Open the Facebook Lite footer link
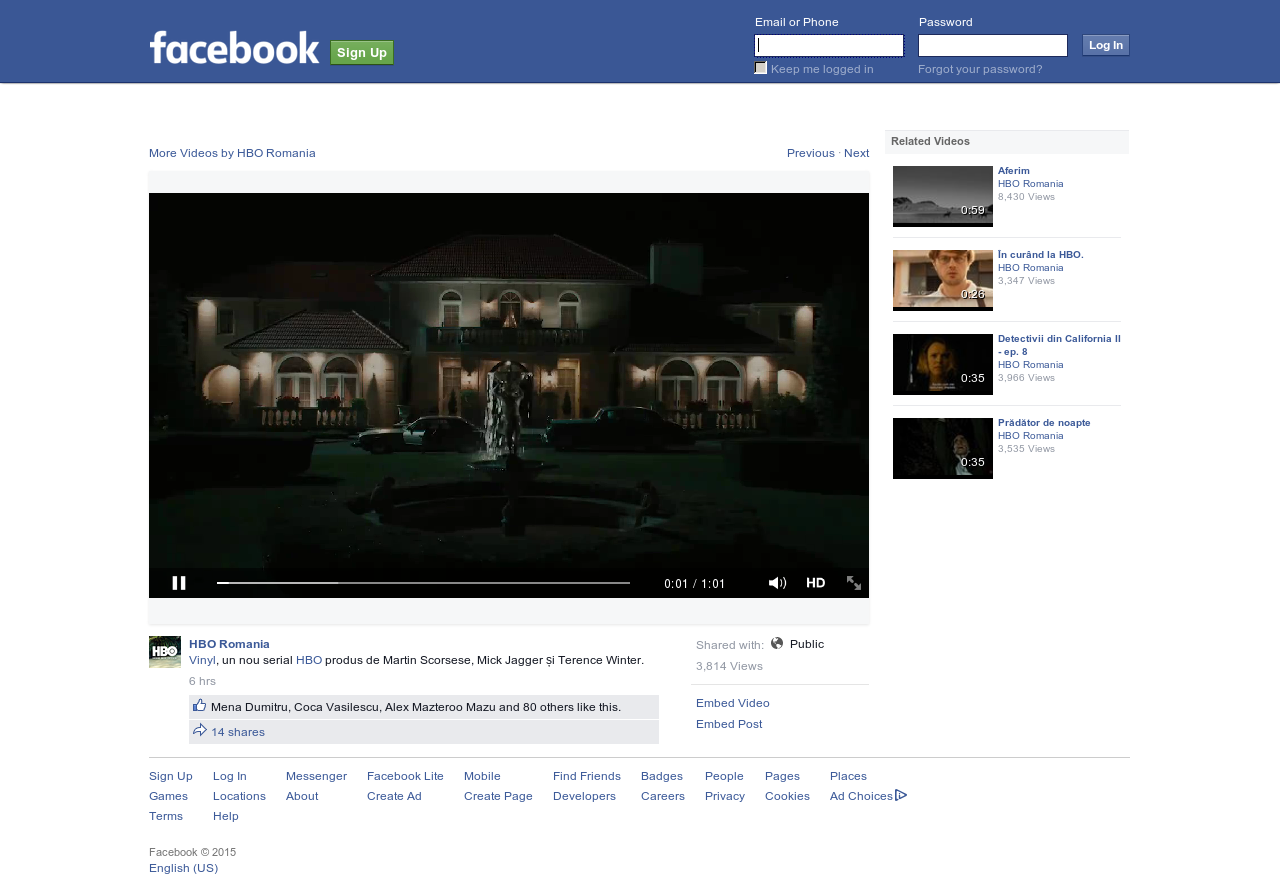1280x884 pixels. click(x=405, y=776)
